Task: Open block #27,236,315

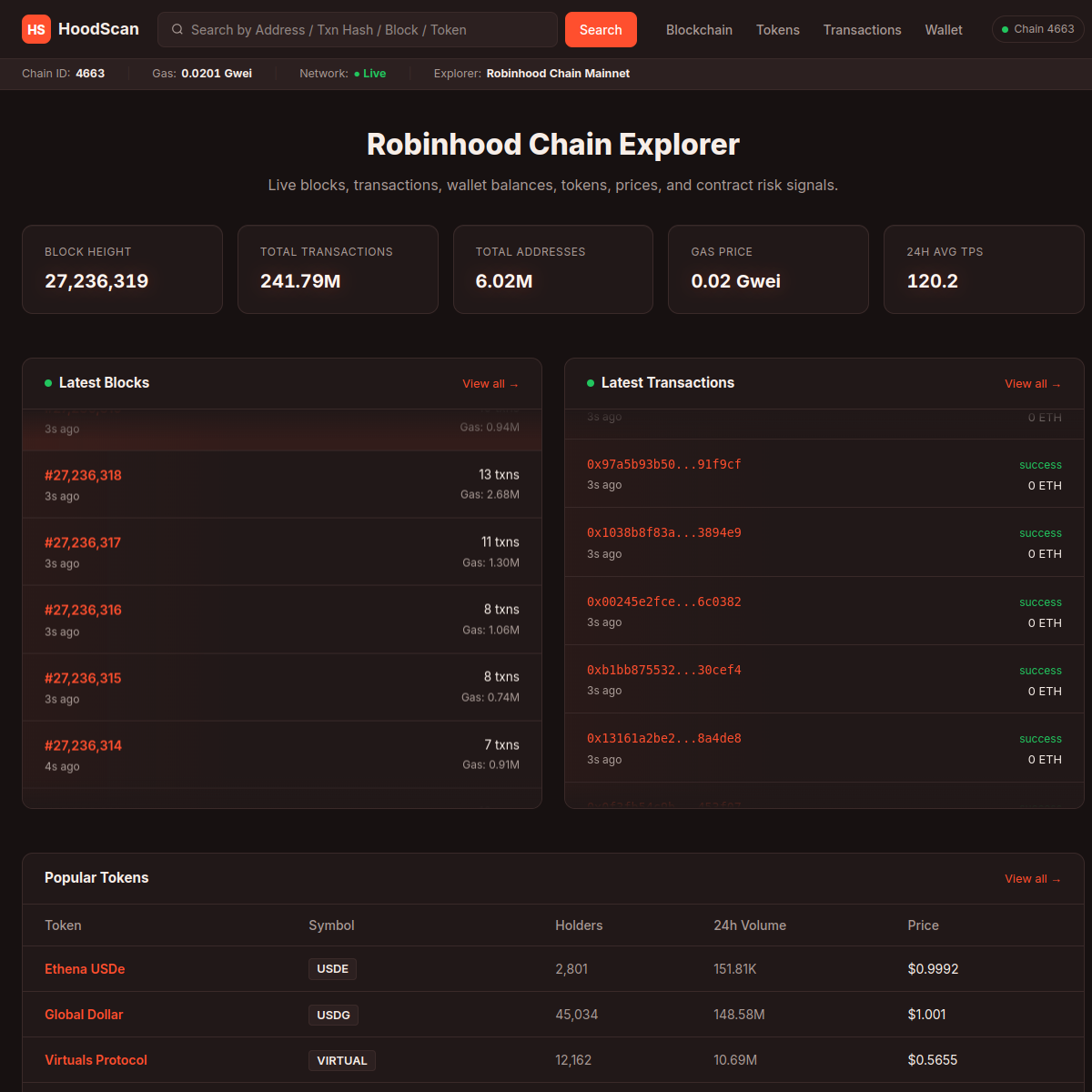Action: click(x=83, y=678)
